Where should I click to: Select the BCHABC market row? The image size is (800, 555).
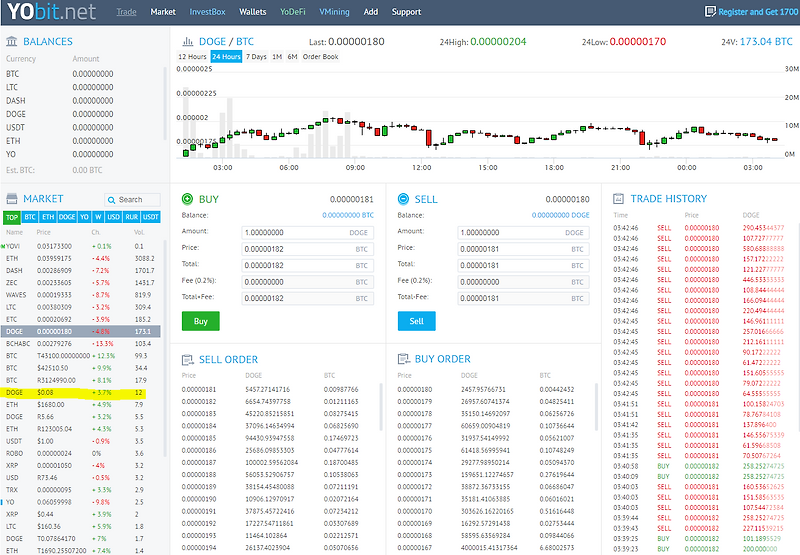point(81,344)
